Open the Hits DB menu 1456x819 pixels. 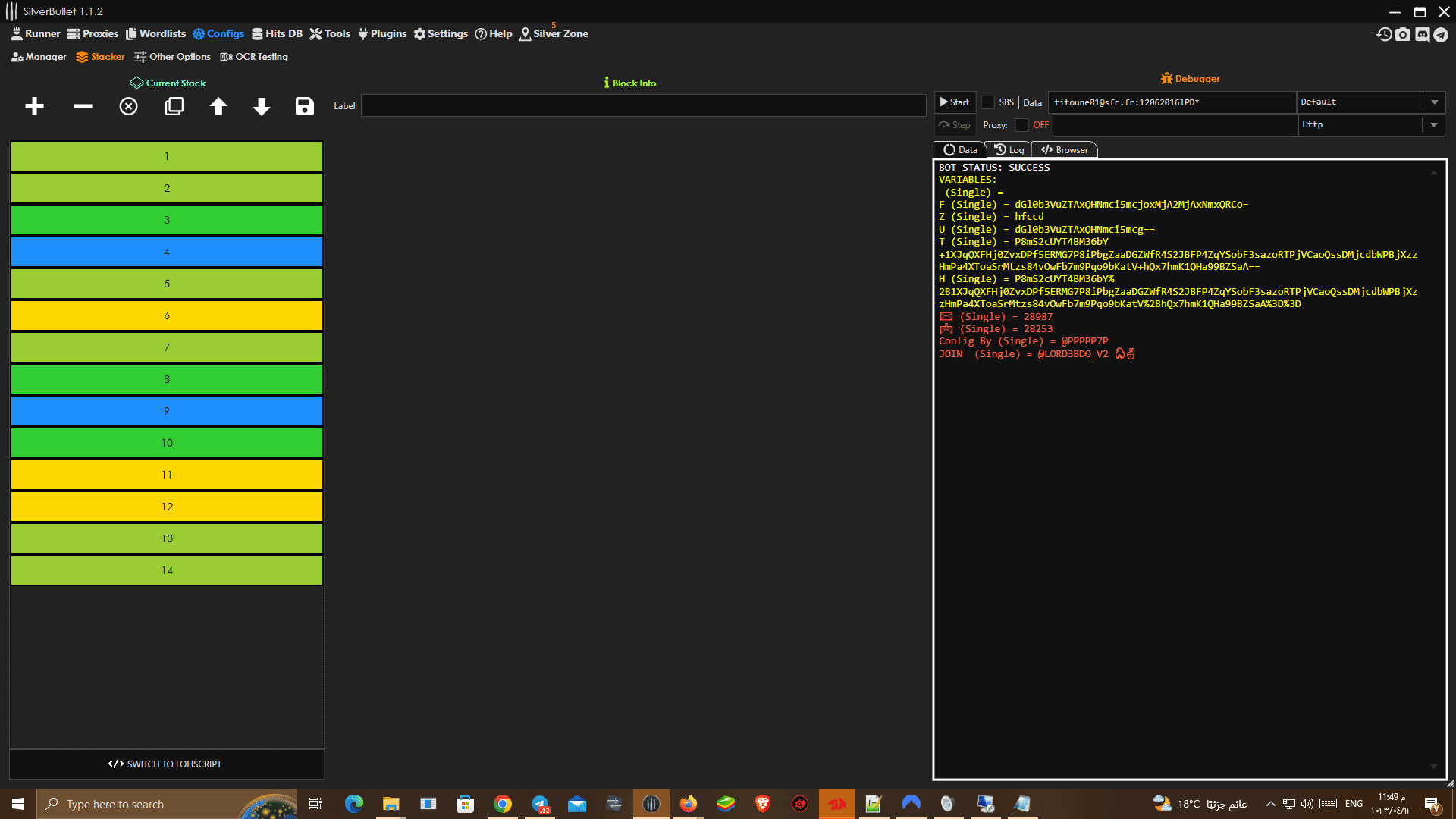[x=277, y=33]
